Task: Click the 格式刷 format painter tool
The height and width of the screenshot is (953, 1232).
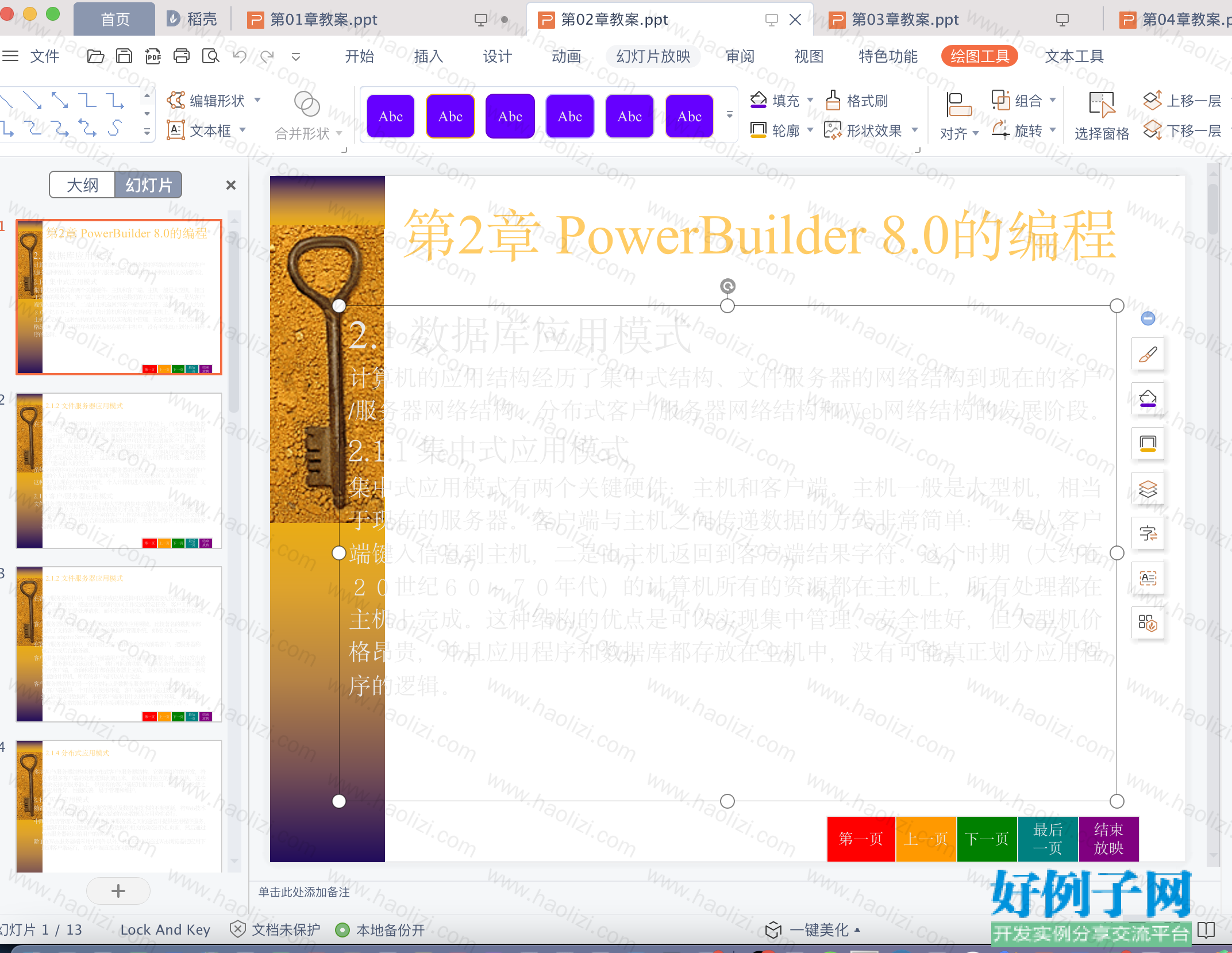Action: [857, 101]
